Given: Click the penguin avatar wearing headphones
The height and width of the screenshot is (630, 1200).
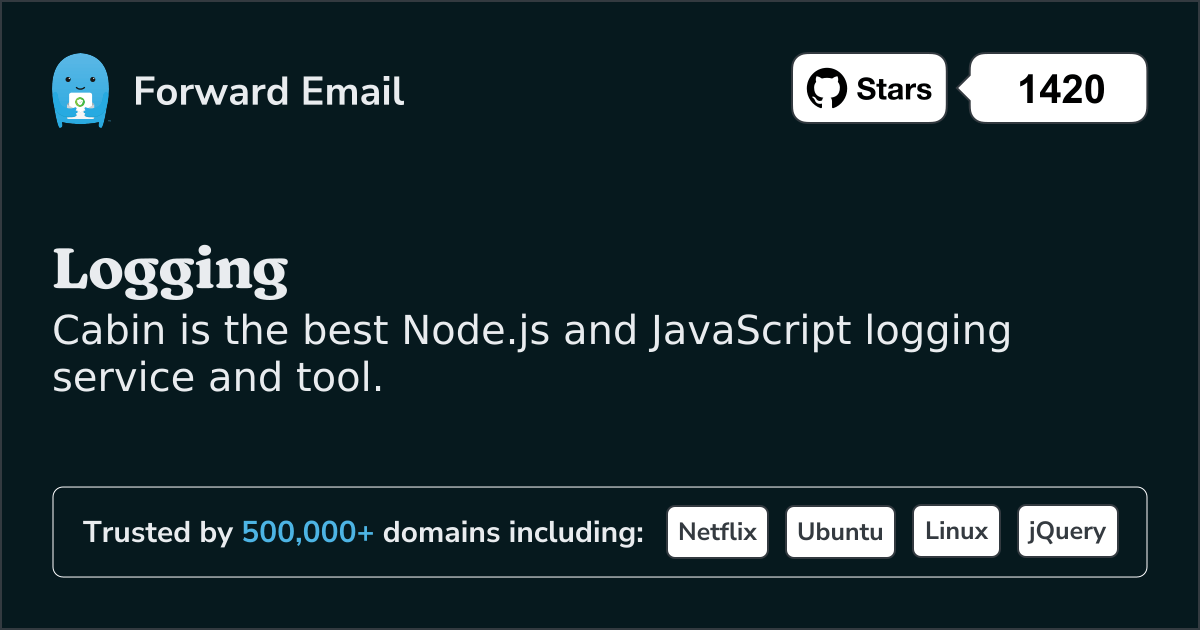Looking at the screenshot, I should point(80,90).
